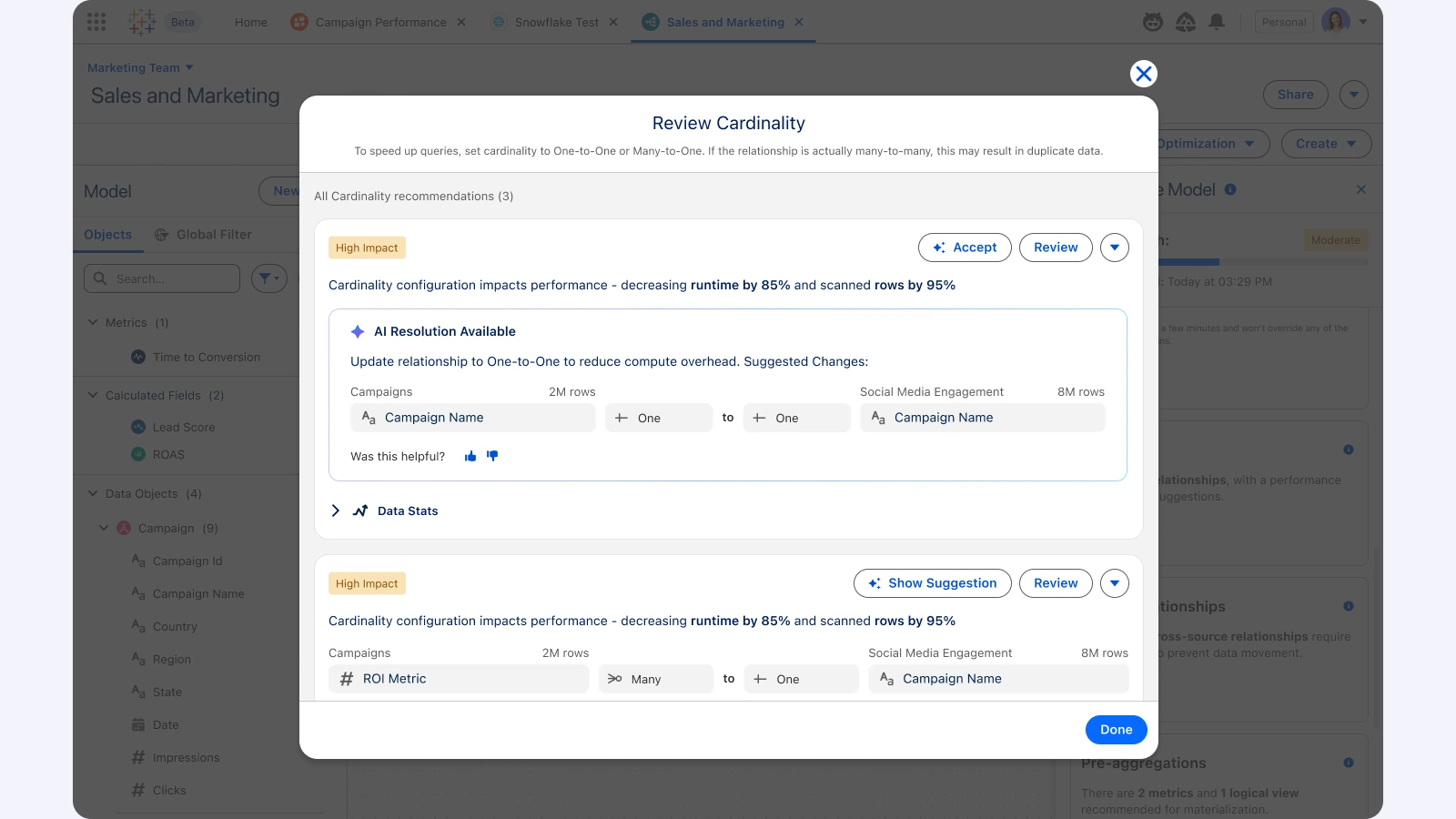Click the Tableau logo icon
The height and width of the screenshot is (819, 1456).
[x=141, y=22]
